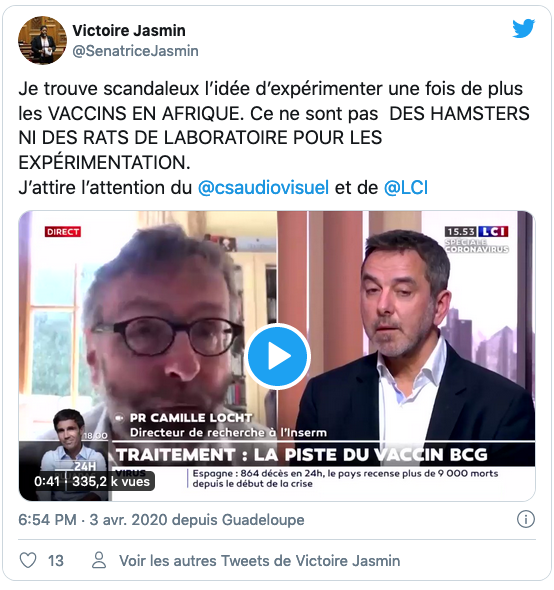Like the tweet with heart icon
Image resolution: width=554 pixels, height=590 pixels.
(28, 560)
